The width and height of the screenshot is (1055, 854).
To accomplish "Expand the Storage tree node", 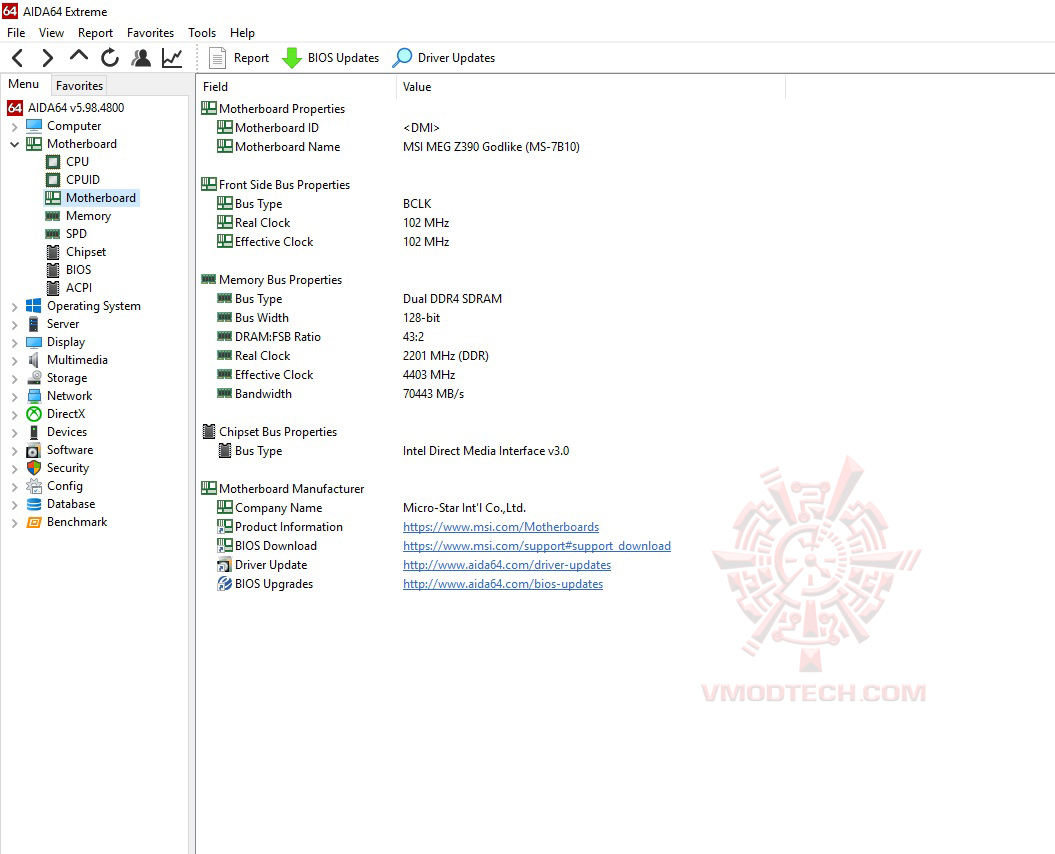I will coord(14,379).
